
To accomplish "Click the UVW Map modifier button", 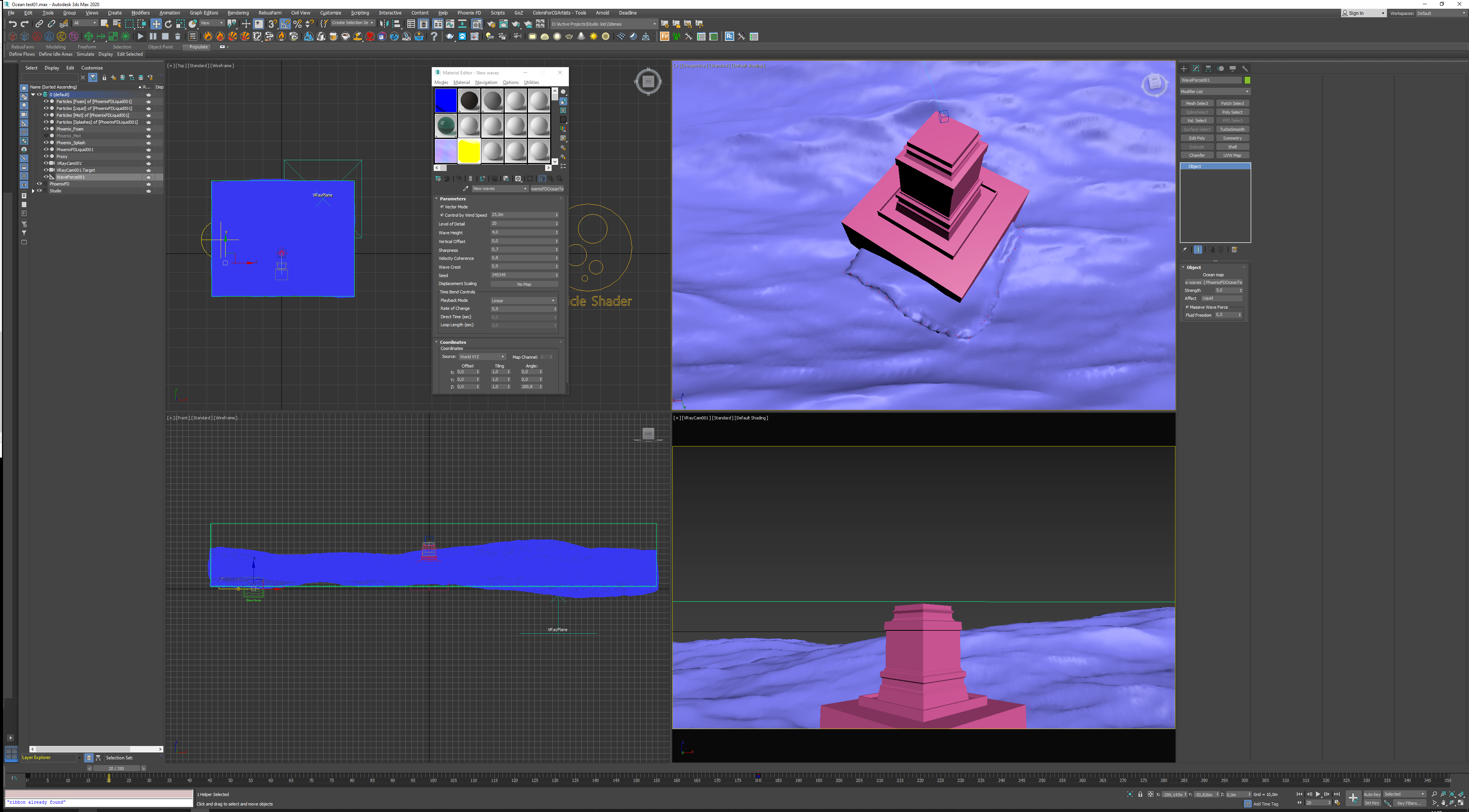I will pyautogui.click(x=1232, y=156).
